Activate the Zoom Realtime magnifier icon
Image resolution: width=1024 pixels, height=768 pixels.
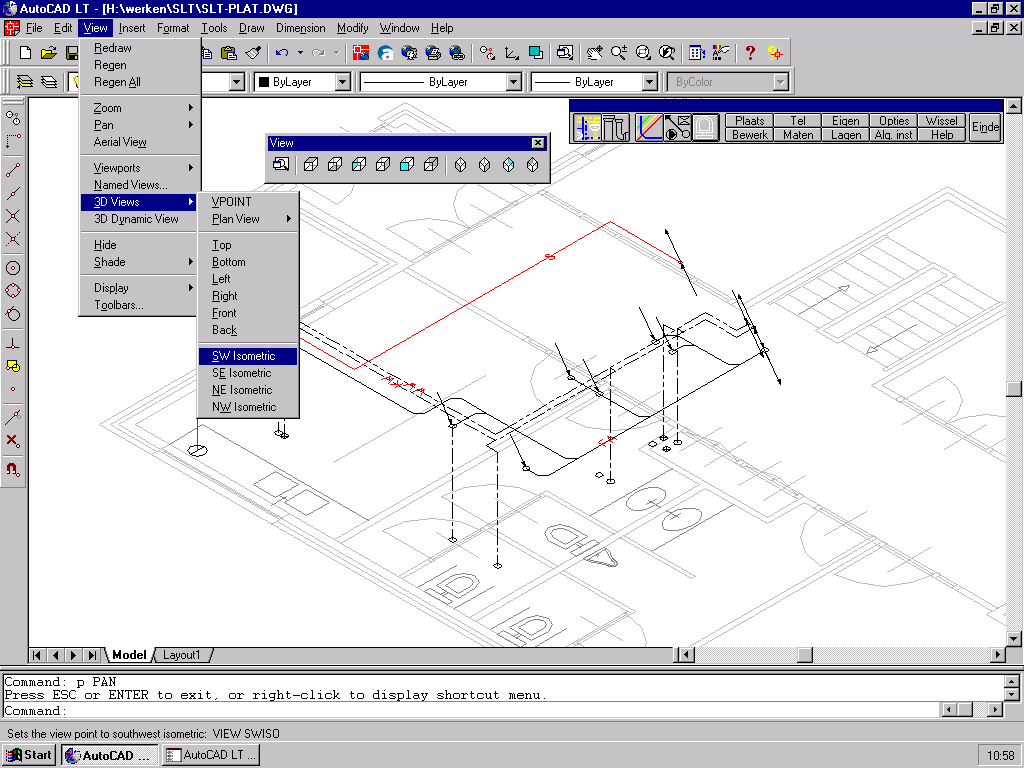click(x=618, y=53)
